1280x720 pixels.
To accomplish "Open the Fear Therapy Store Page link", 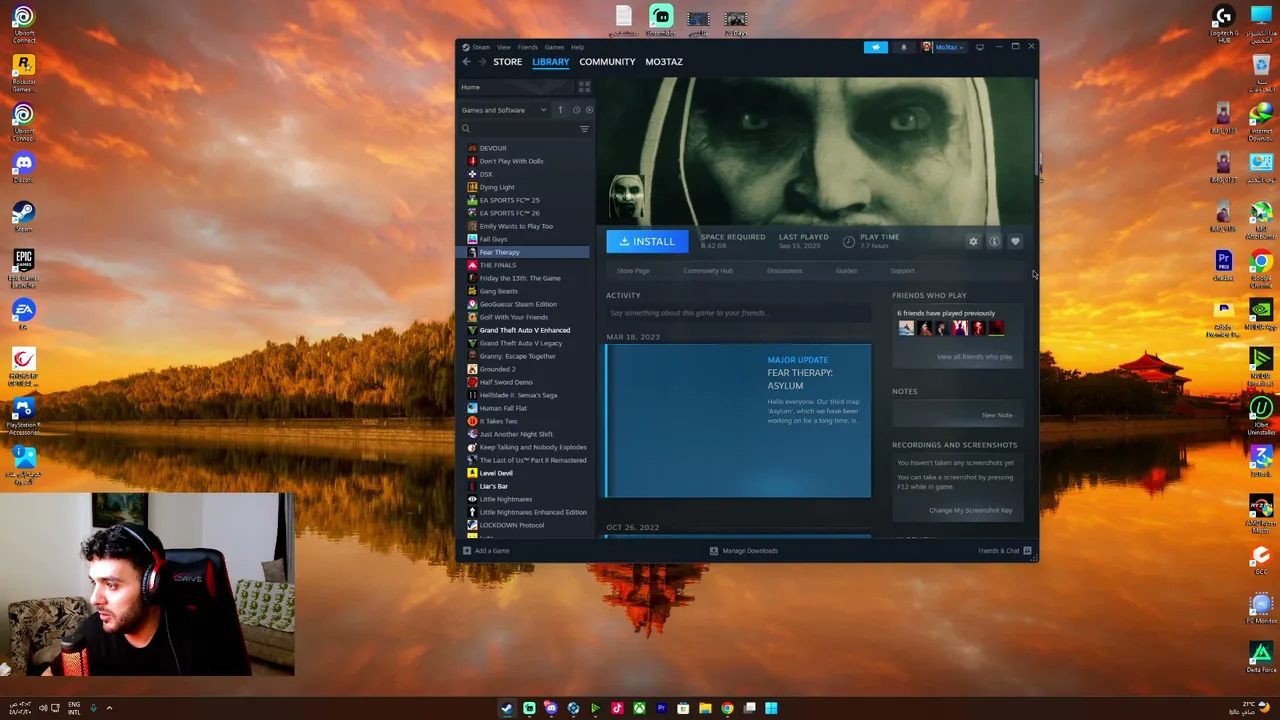I will coord(633,271).
